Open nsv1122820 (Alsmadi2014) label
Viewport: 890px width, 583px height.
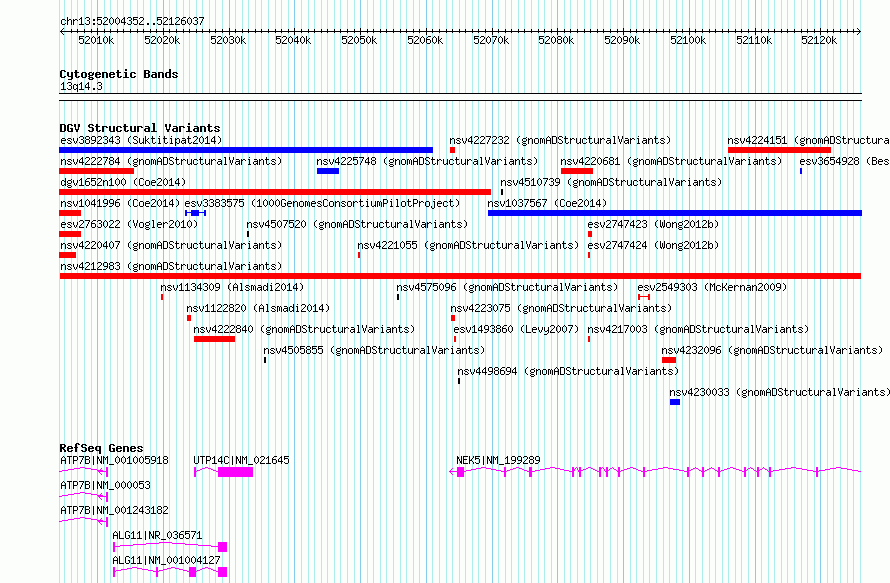click(x=258, y=308)
